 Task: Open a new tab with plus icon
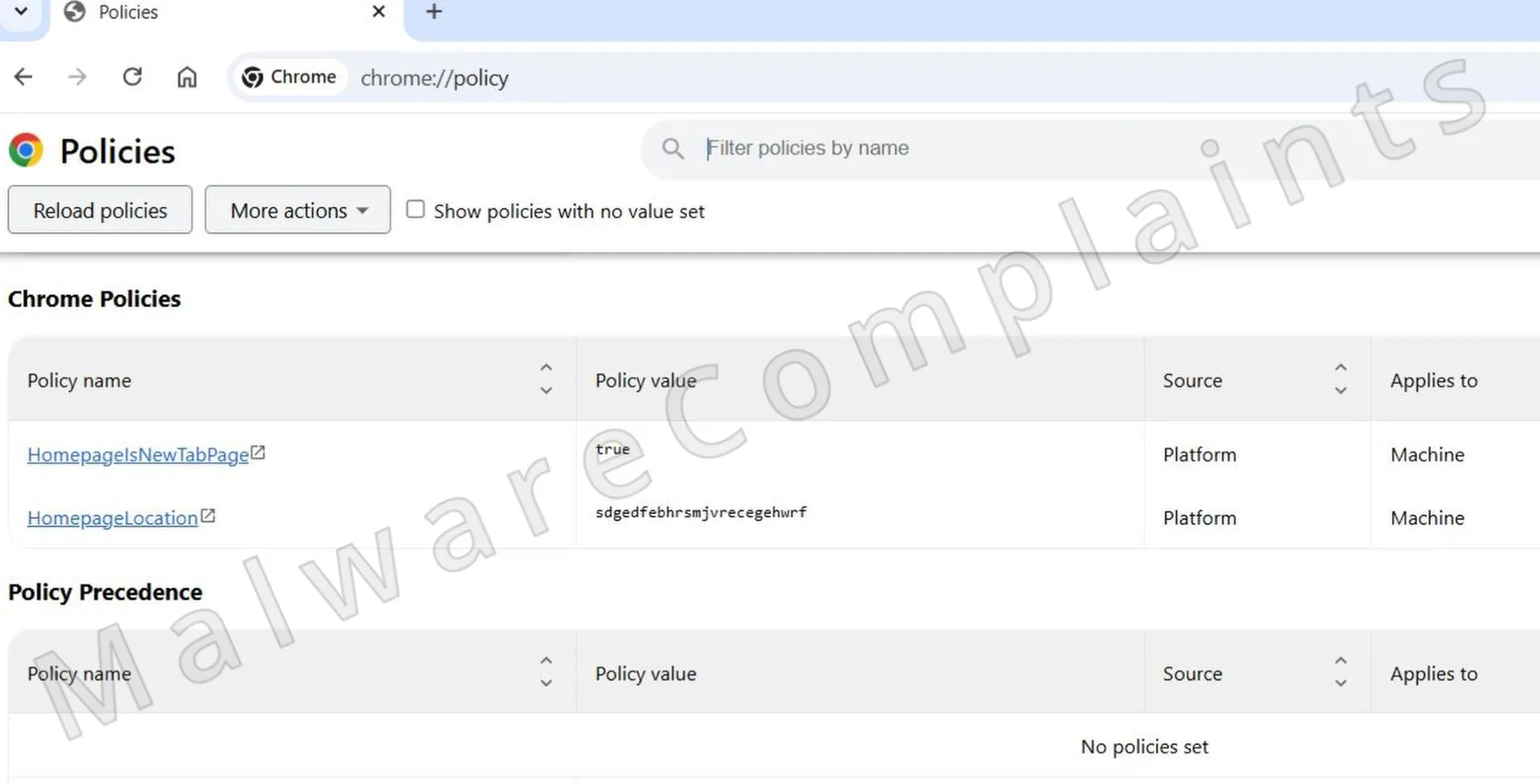click(434, 12)
